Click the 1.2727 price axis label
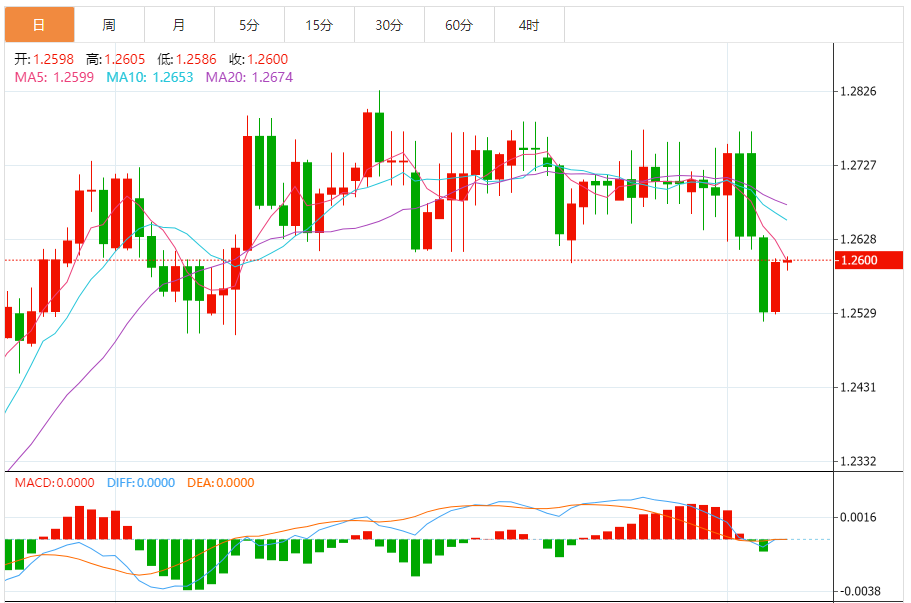911x603 pixels. (858, 166)
